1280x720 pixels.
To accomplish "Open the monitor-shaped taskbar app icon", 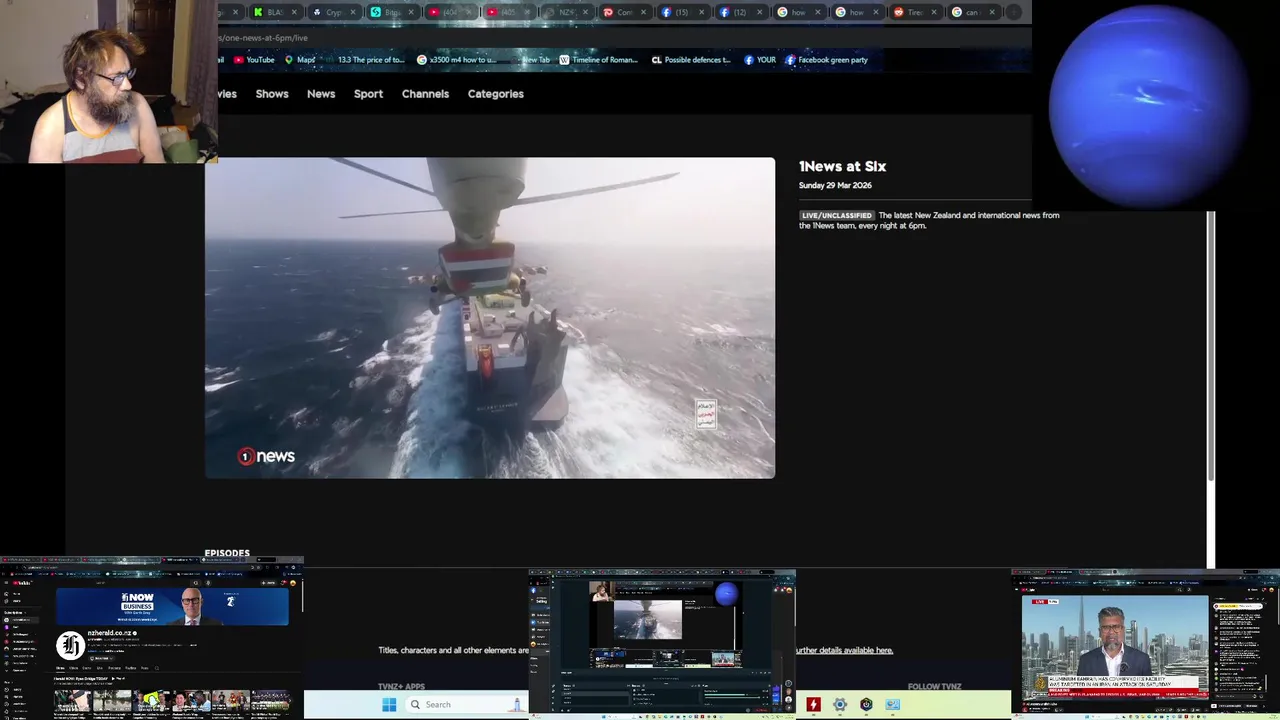I will (892, 705).
